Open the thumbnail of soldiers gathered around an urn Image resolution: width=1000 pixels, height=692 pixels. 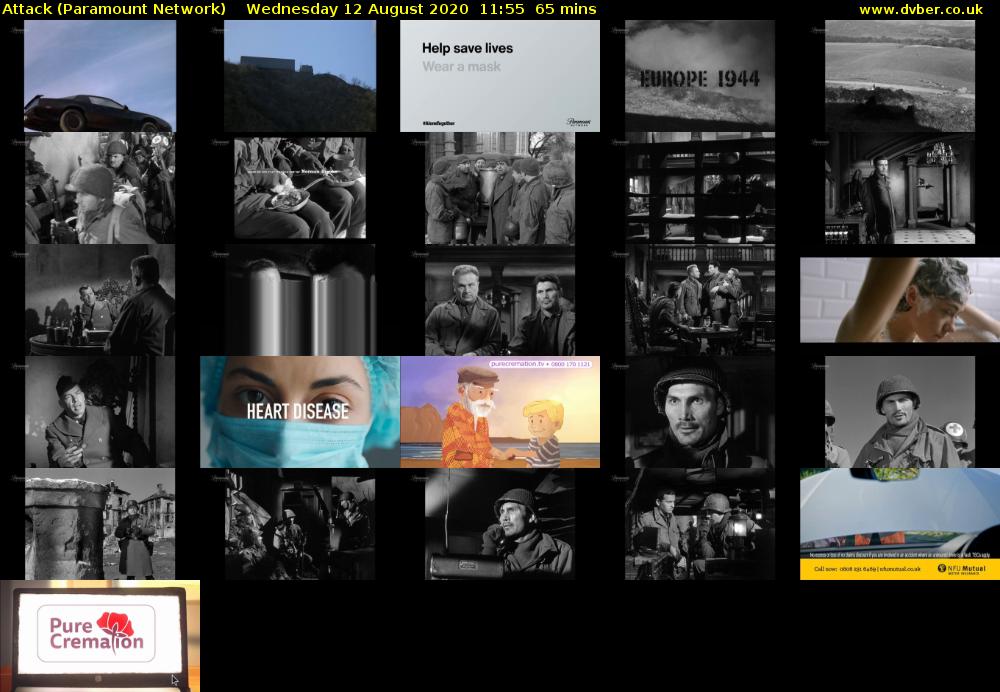point(500,188)
